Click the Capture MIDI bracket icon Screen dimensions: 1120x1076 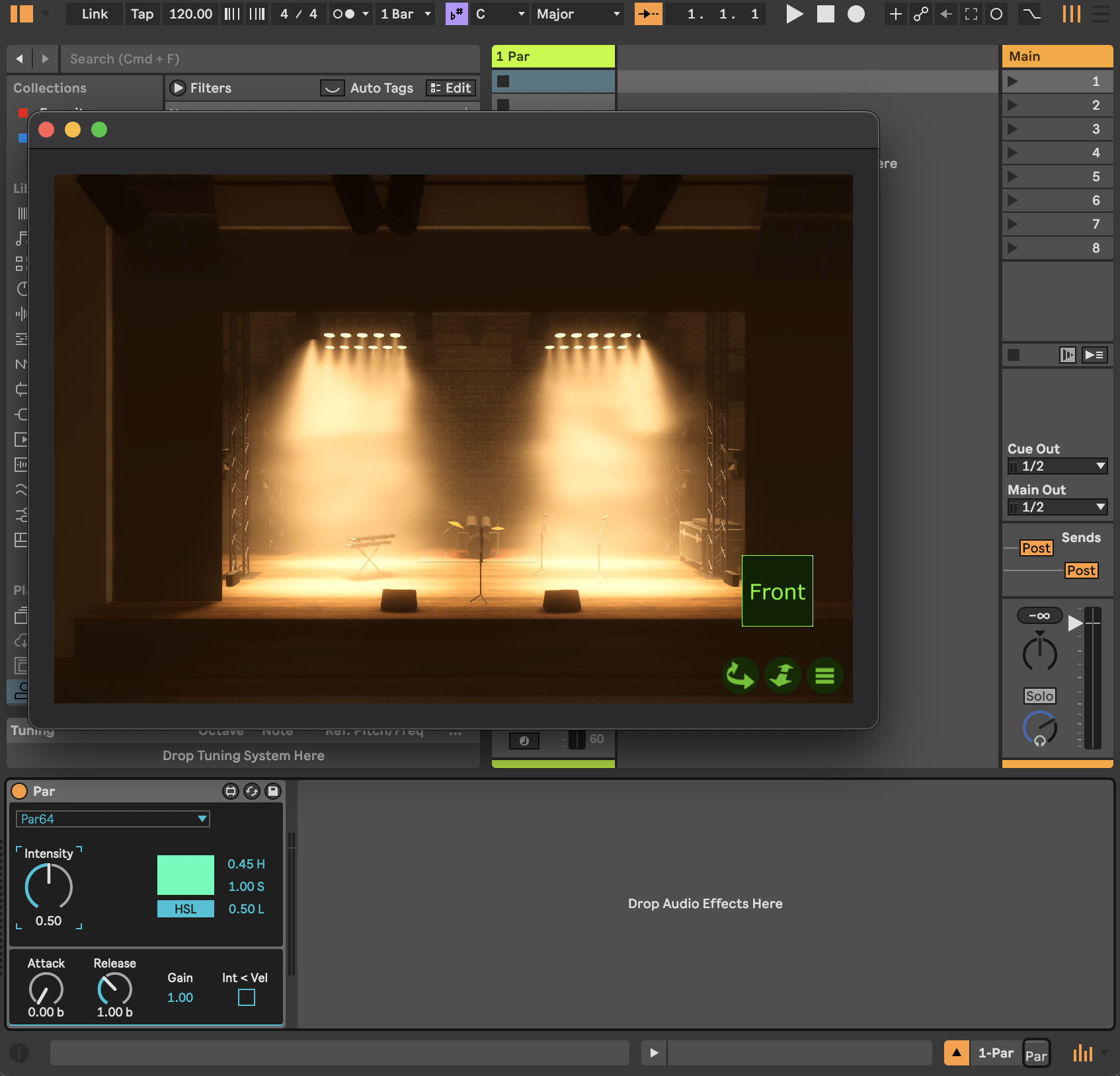point(971,14)
